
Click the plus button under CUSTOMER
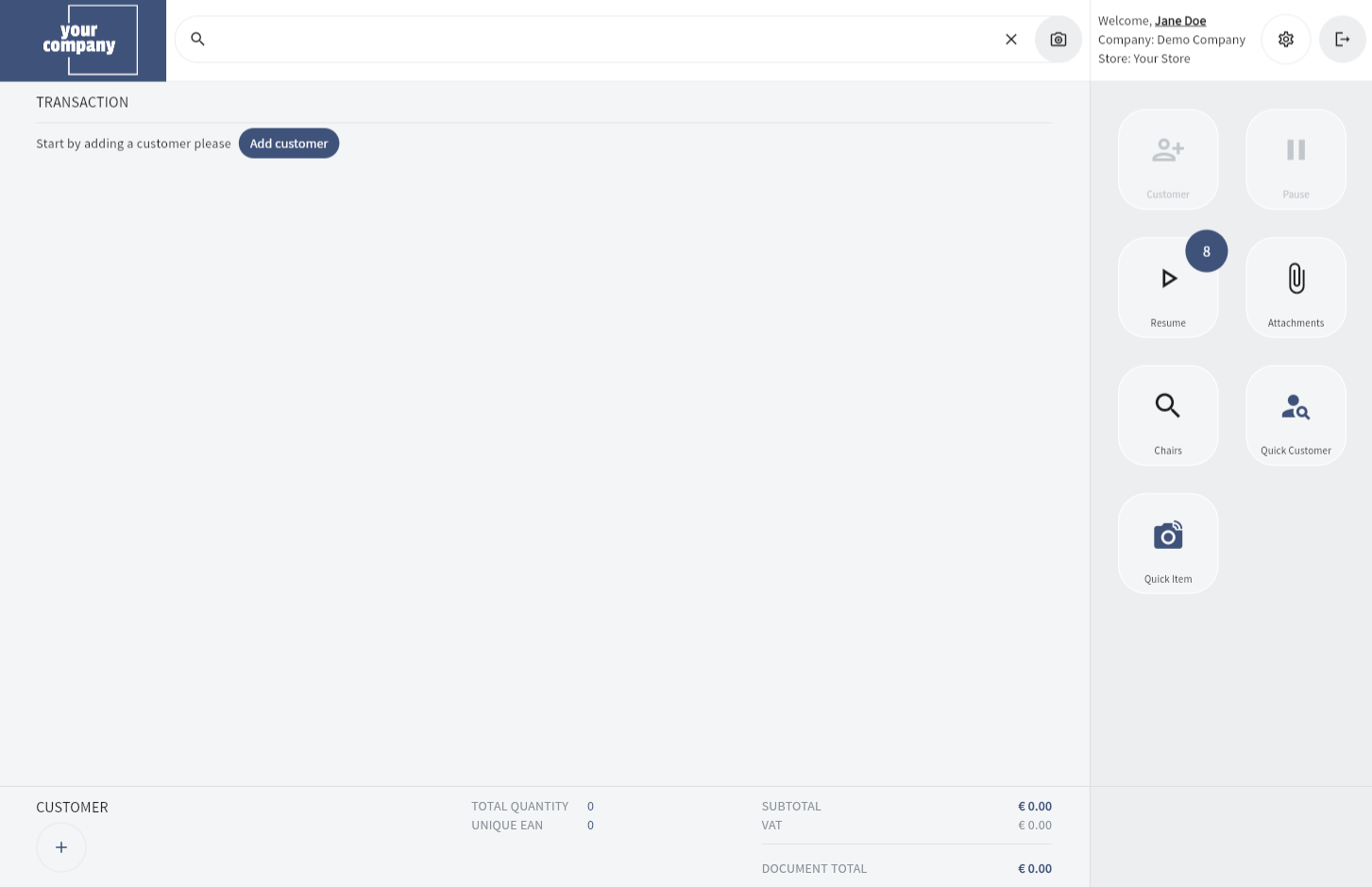point(61,847)
